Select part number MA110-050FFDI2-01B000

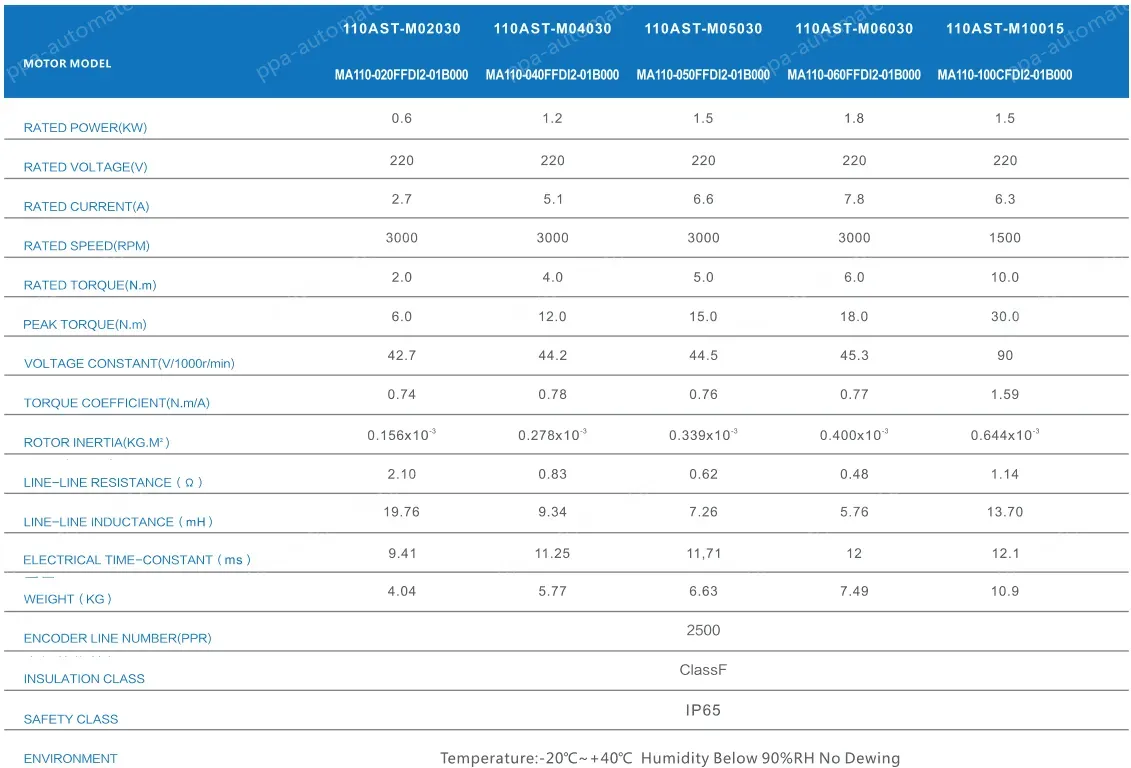pos(703,75)
